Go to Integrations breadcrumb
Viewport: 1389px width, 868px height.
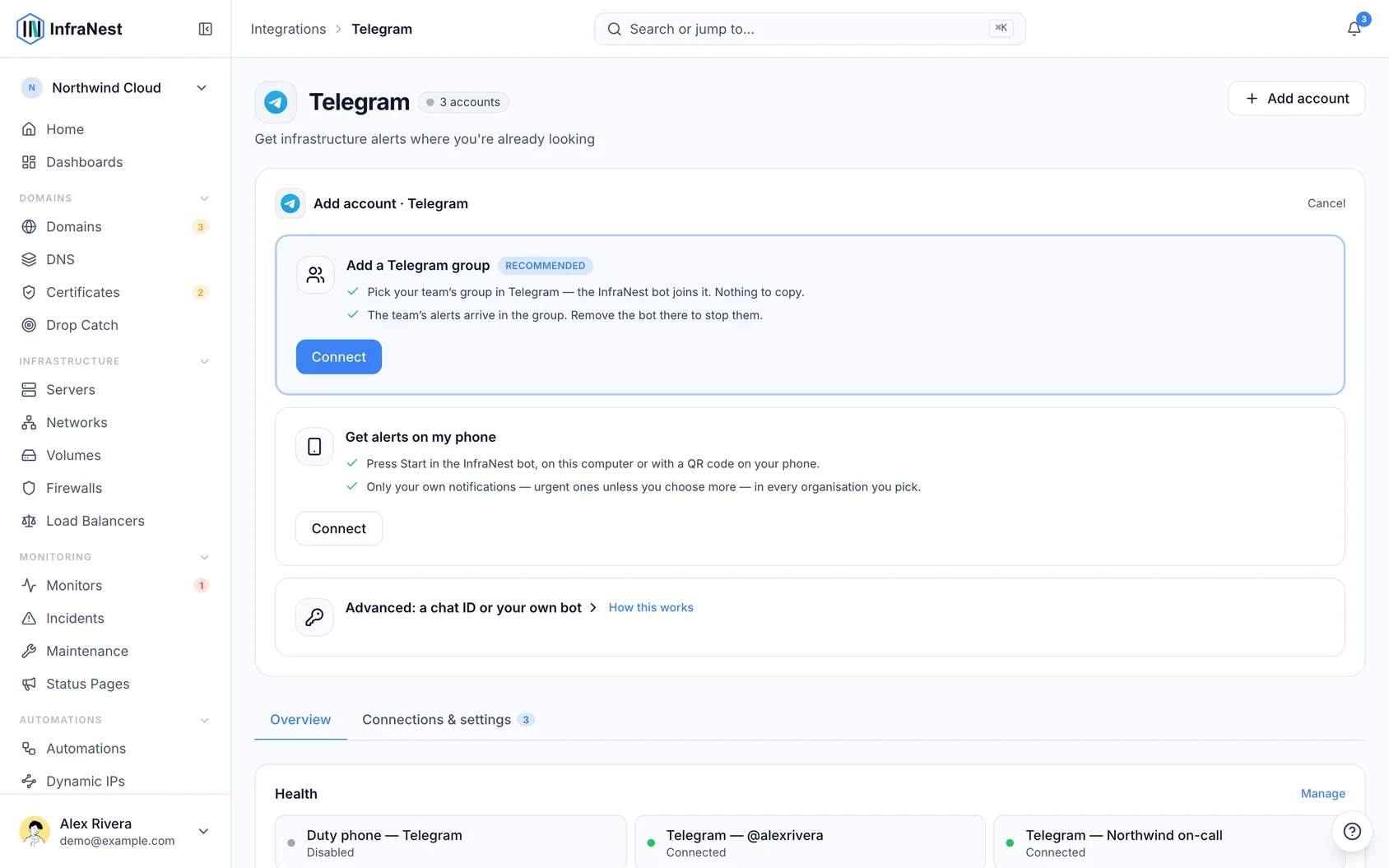coord(288,29)
